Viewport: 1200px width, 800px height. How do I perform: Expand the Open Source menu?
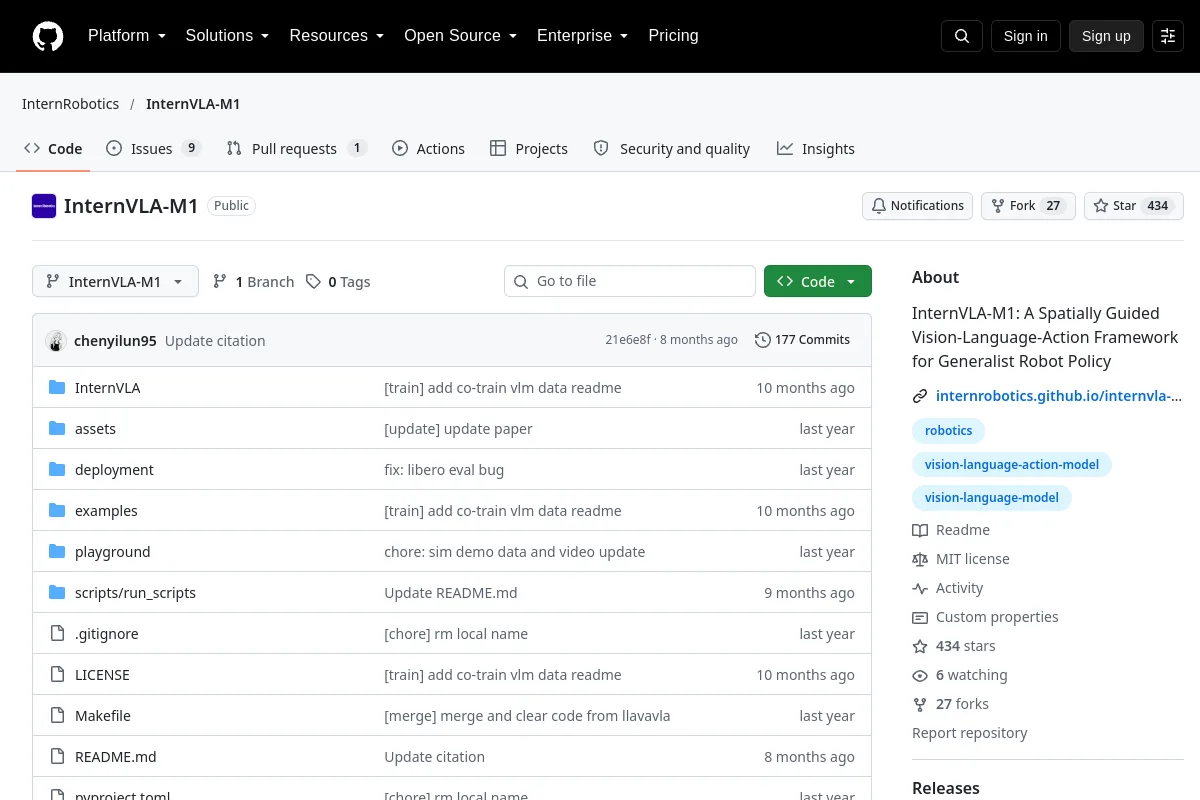coord(460,36)
